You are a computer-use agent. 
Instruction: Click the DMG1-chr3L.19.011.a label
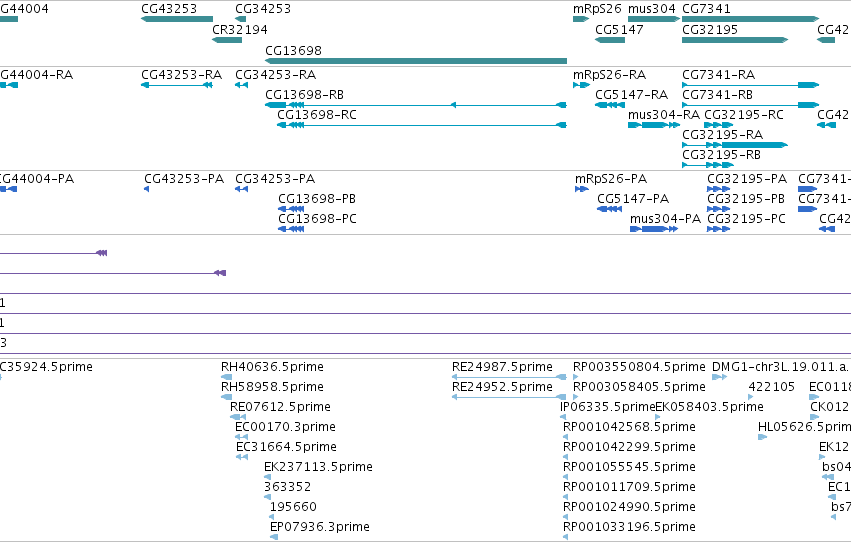[781, 367]
